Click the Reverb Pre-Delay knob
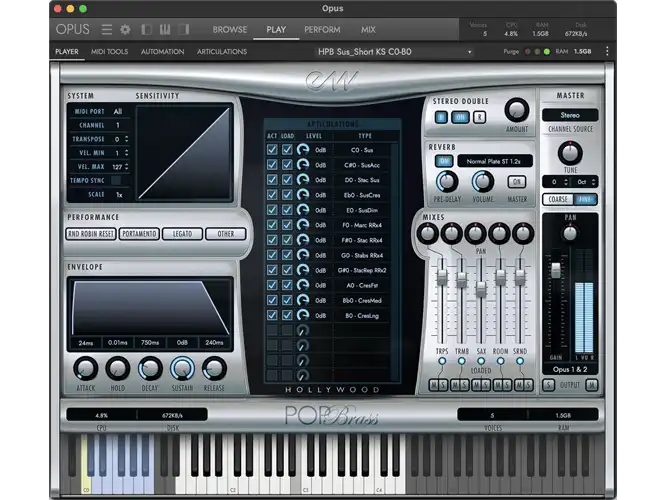Screen dimensions: 667x500 (x=447, y=181)
